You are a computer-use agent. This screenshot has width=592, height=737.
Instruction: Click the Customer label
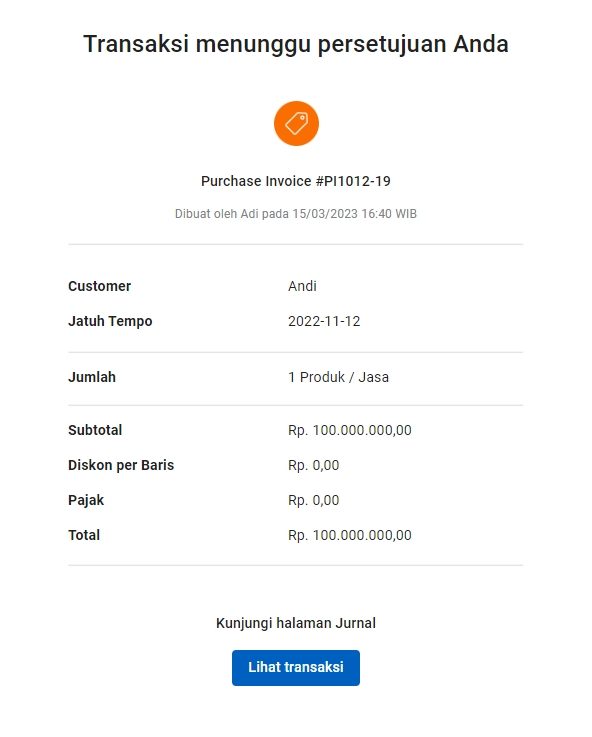point(100,286)
